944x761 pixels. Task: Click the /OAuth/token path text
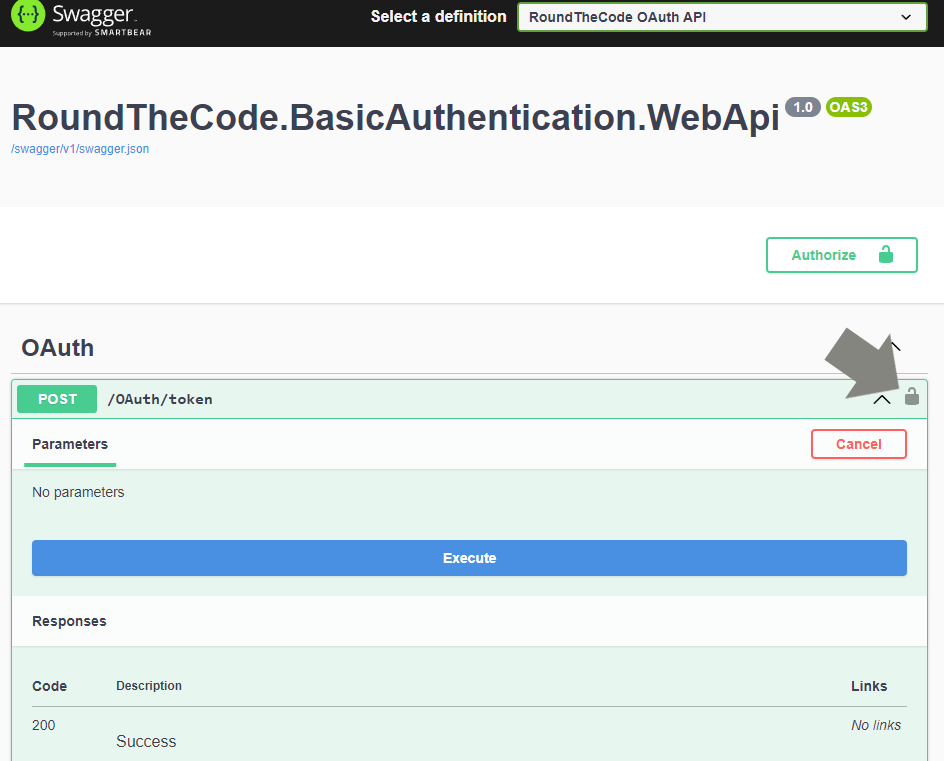tap(160, 398)
